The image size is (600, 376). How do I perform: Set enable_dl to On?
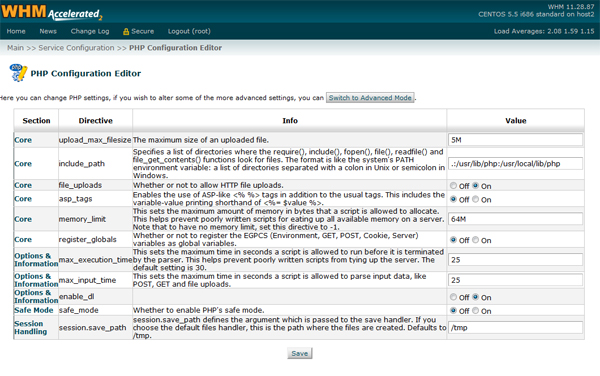[x=475, y=297]
